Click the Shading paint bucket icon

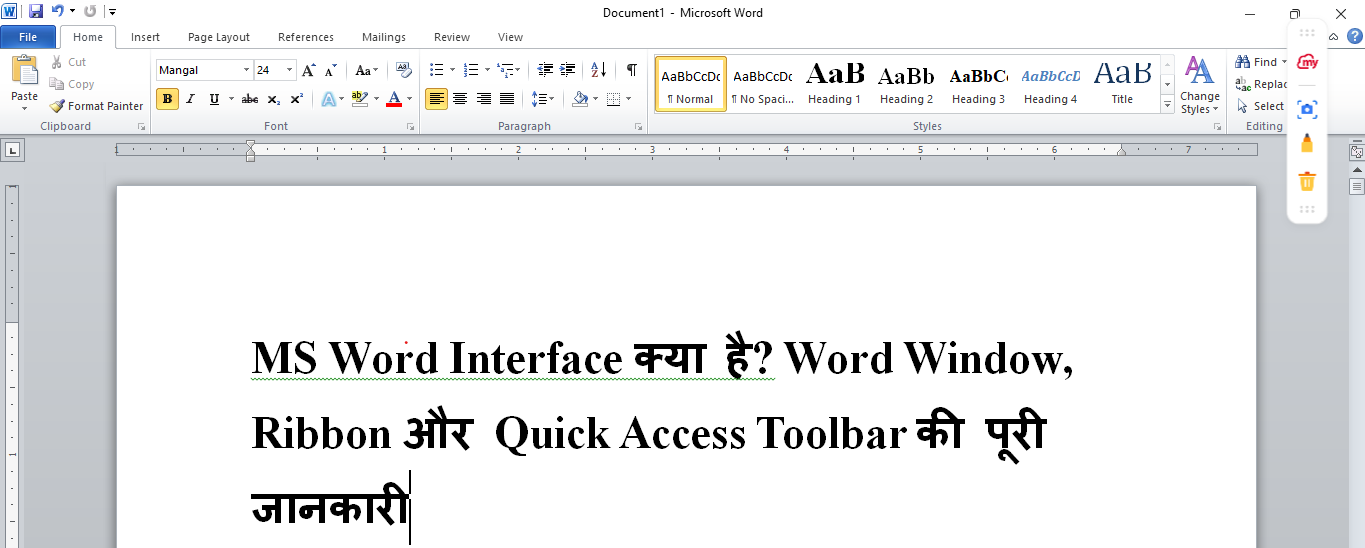580,99
